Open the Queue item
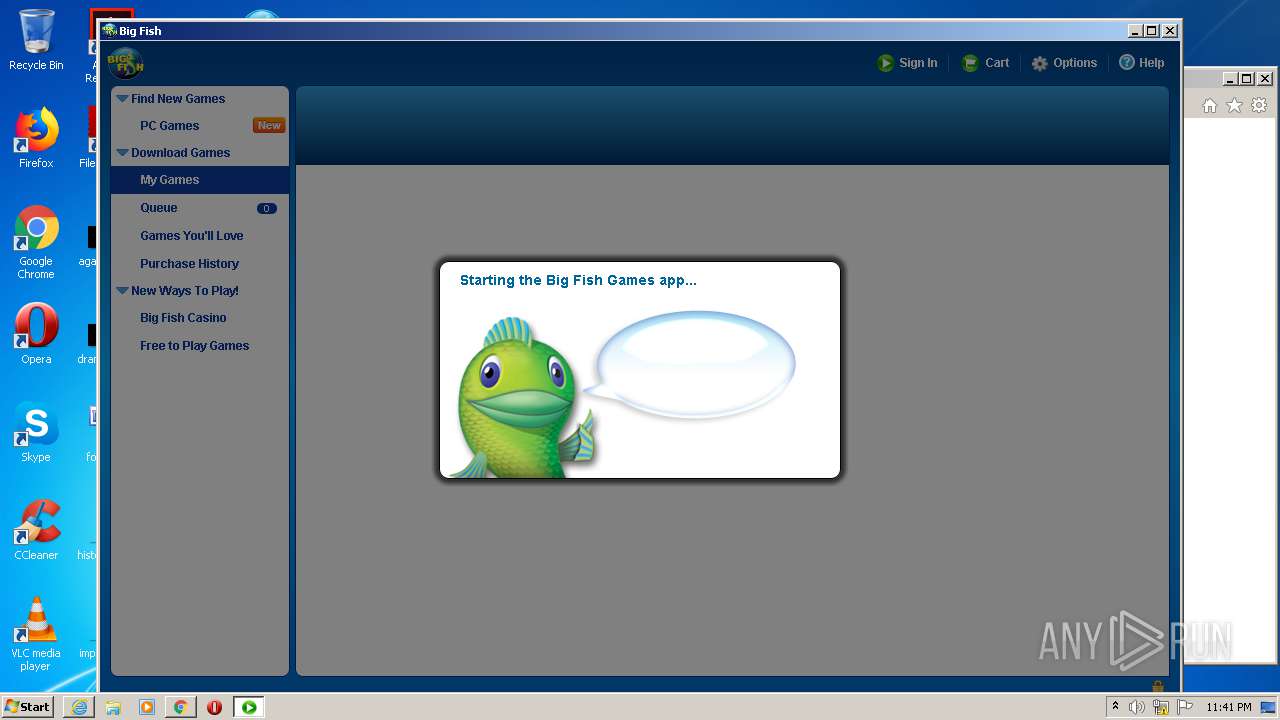Screen dimensions: 1280x720 coord(159,208)
